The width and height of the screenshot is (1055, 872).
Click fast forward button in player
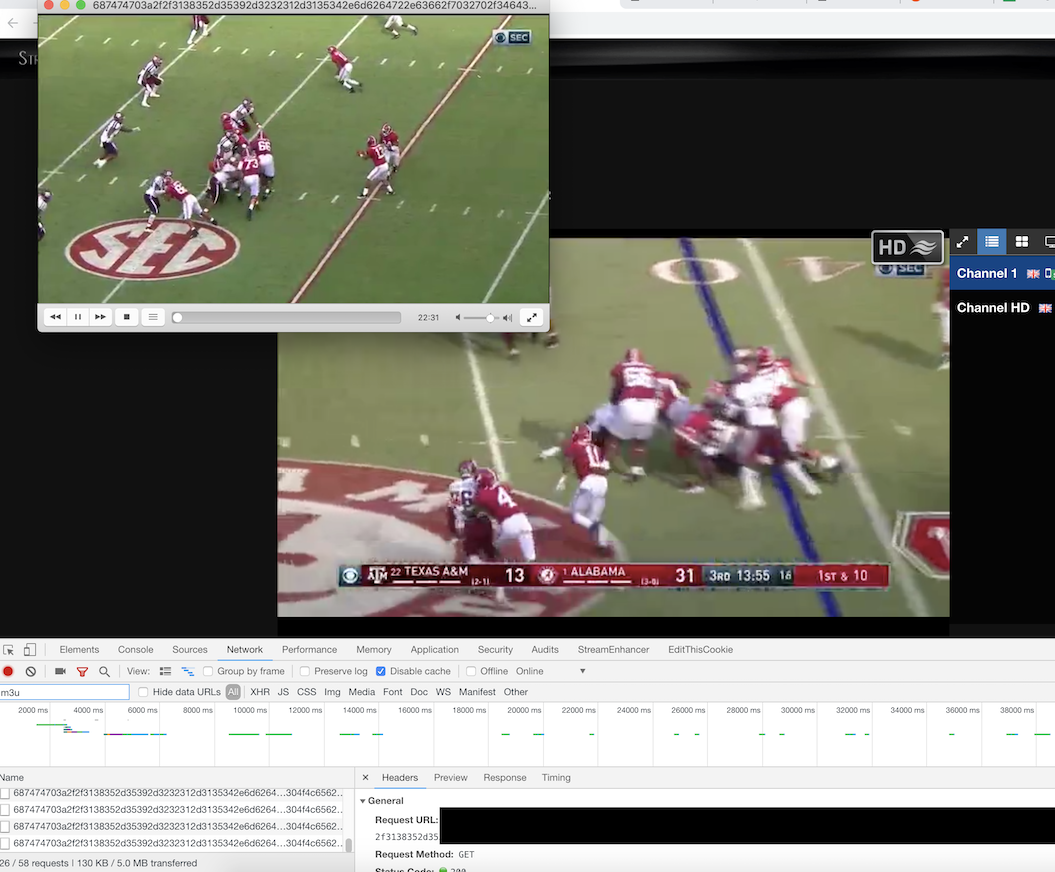pos(100,317)
